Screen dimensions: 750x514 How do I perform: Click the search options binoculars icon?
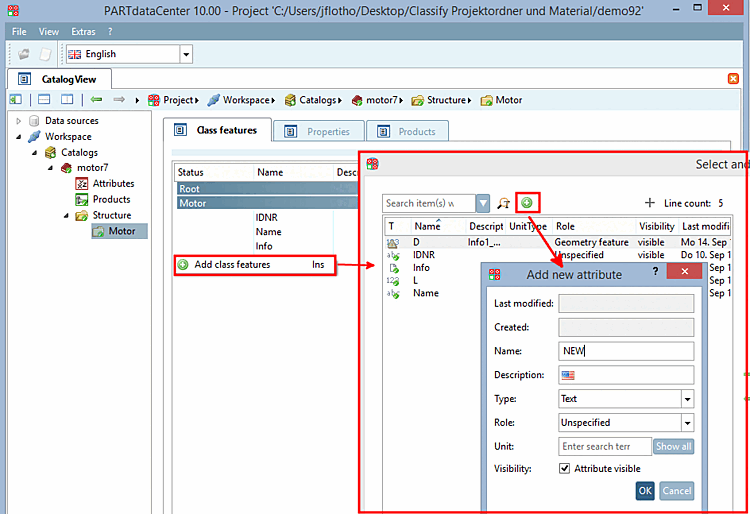(x=504, y=203)
